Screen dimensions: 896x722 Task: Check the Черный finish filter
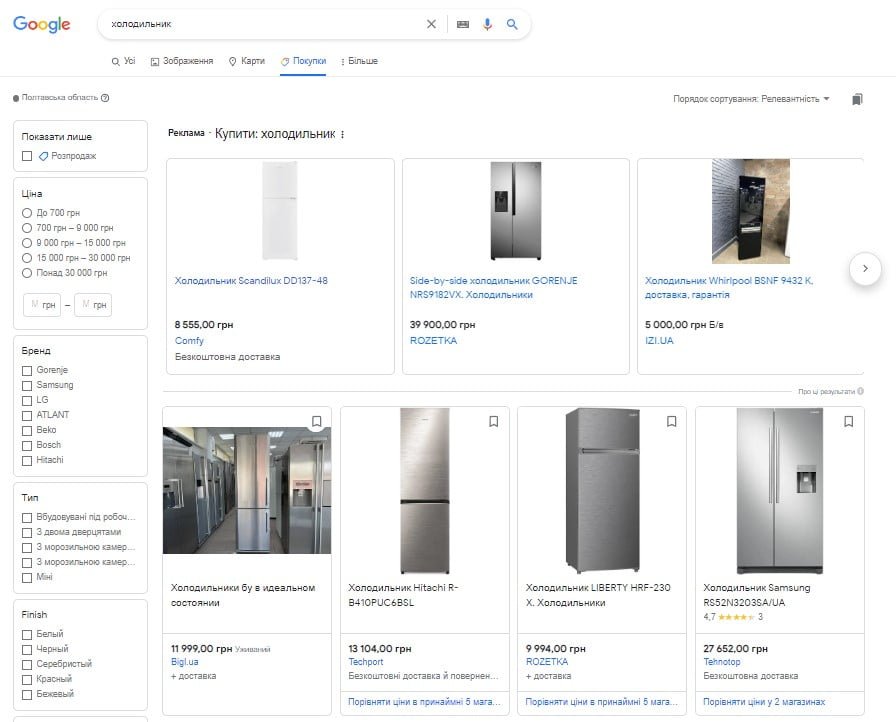[x=27, y=649]
